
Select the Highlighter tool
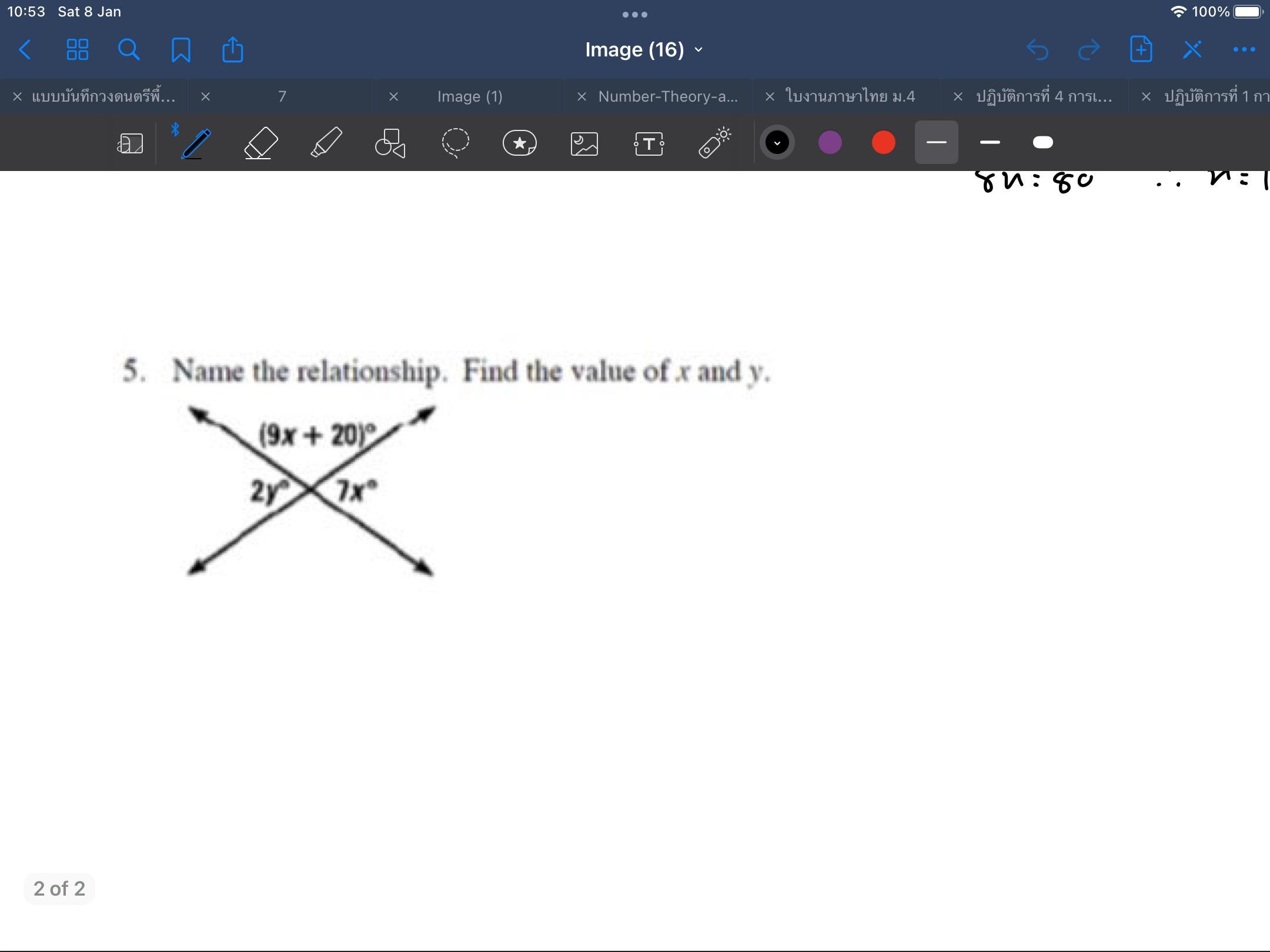(x=326, y=143)
